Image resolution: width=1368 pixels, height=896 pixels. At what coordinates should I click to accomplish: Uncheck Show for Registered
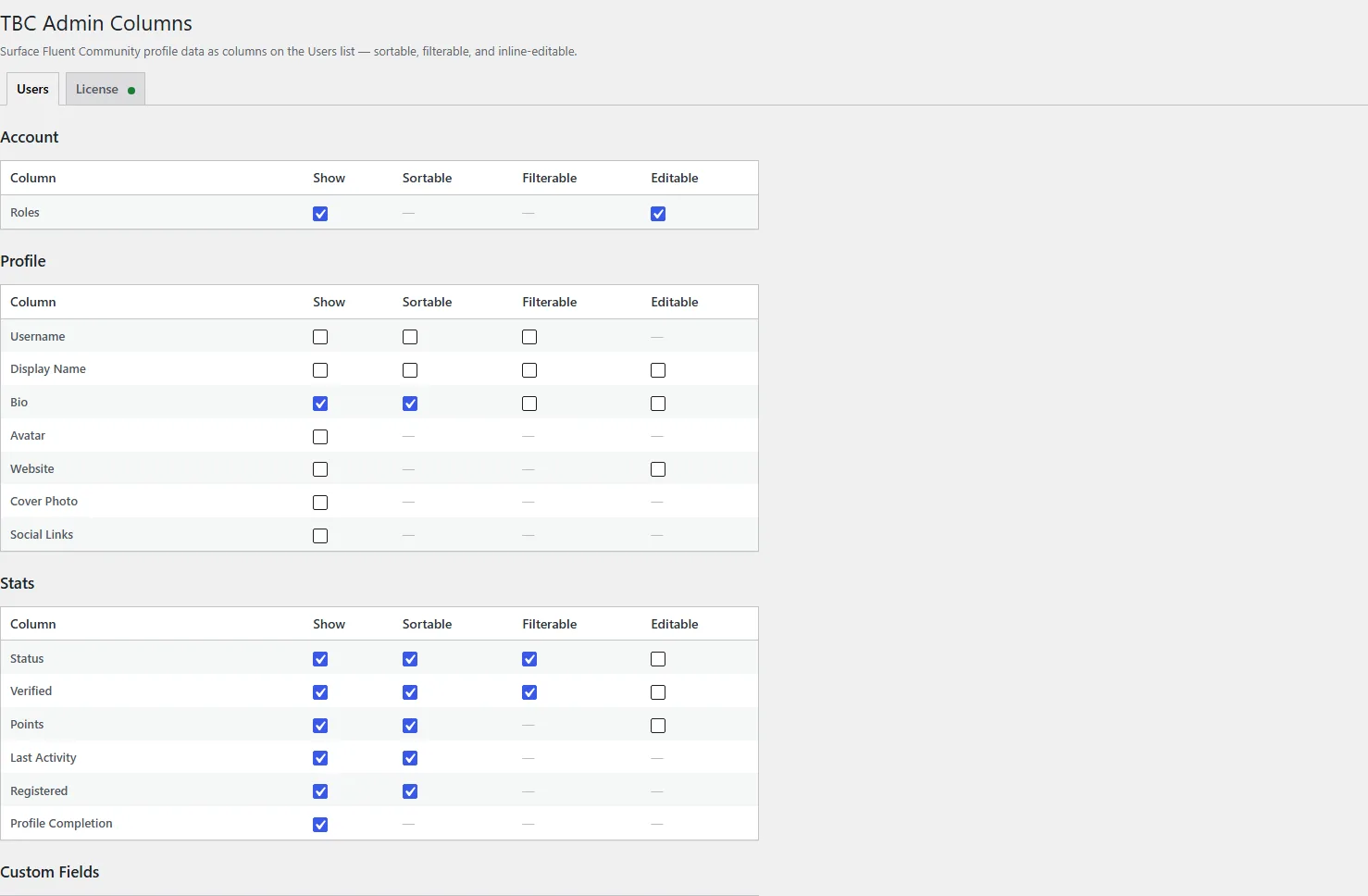[320, 791]
